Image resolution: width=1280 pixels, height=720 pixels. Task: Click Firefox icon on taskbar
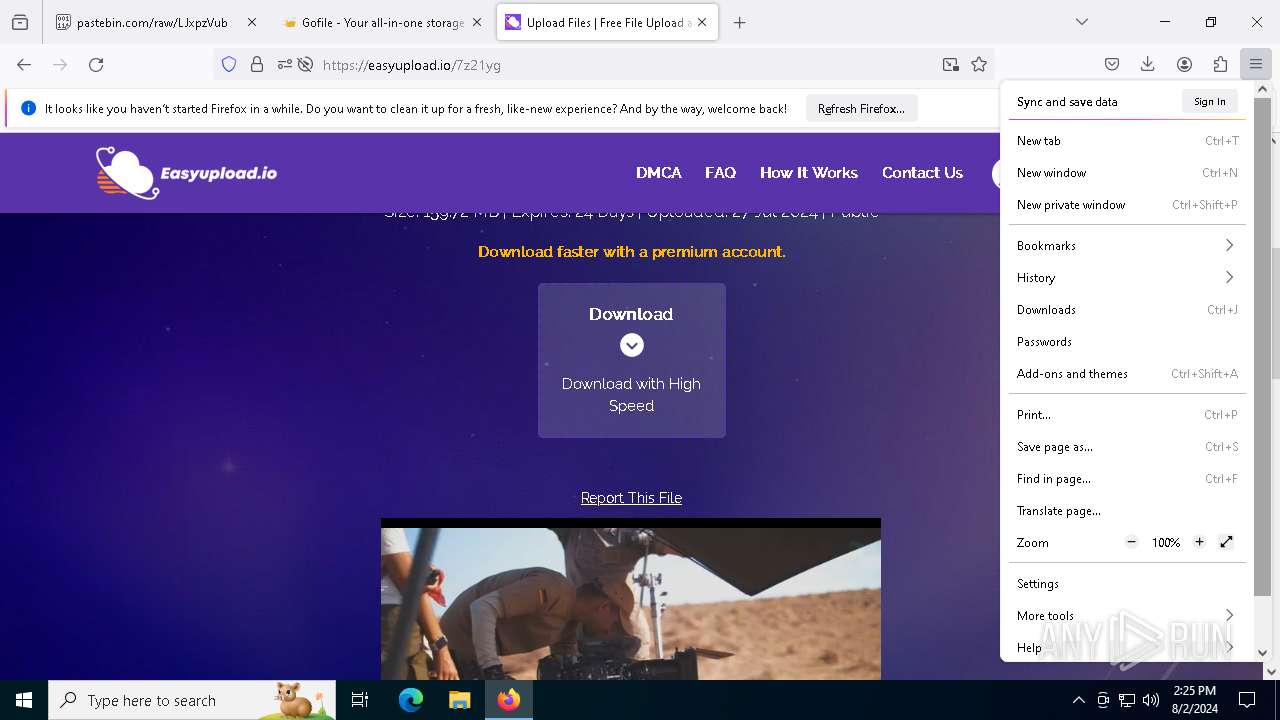coord(509,700)
